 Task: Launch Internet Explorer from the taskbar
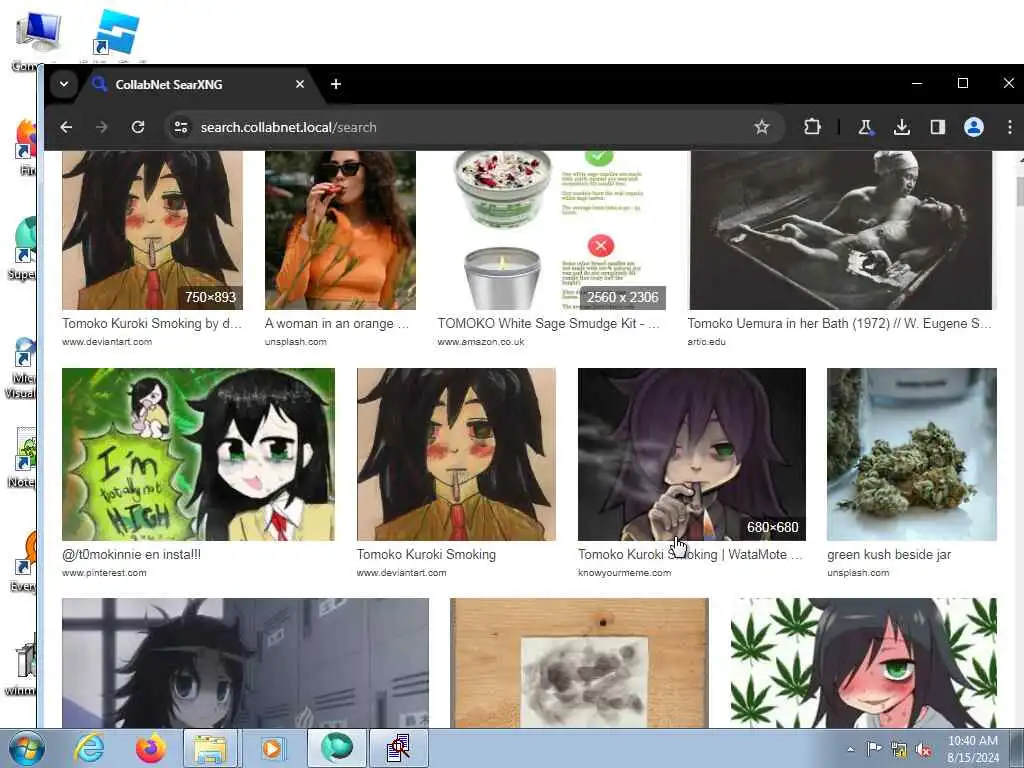coord(89,748)
